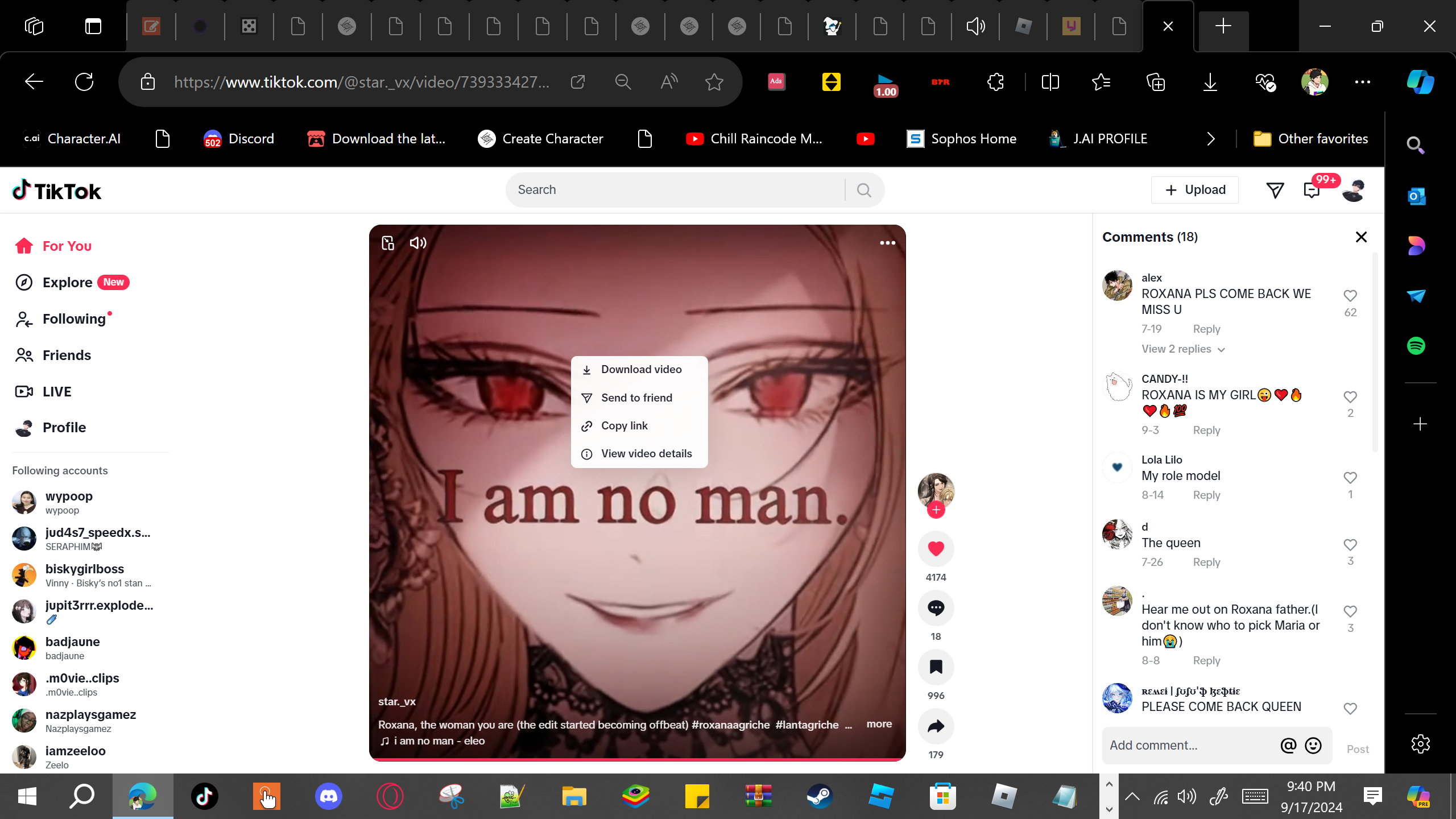The image size is (1456, 819).
Task: Click the red video progress bar
Action: coord(637,759)
